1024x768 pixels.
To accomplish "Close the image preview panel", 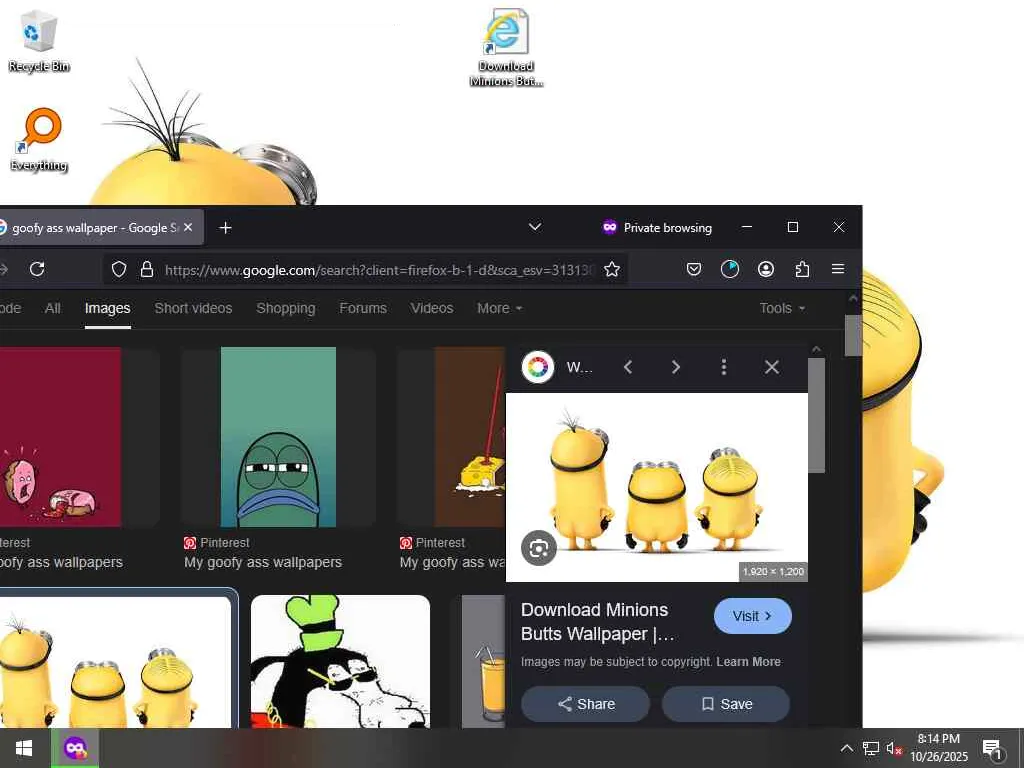I will tap(772, 367).
